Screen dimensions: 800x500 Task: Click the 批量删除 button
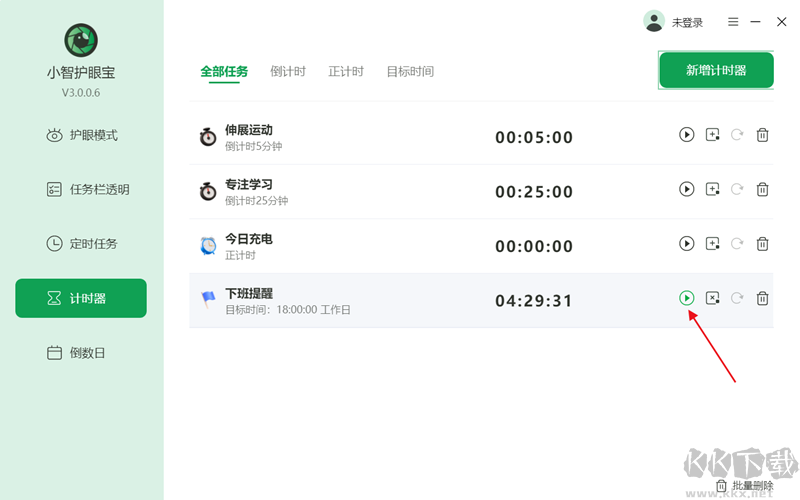pyautogui.click(x=745, y=486)
